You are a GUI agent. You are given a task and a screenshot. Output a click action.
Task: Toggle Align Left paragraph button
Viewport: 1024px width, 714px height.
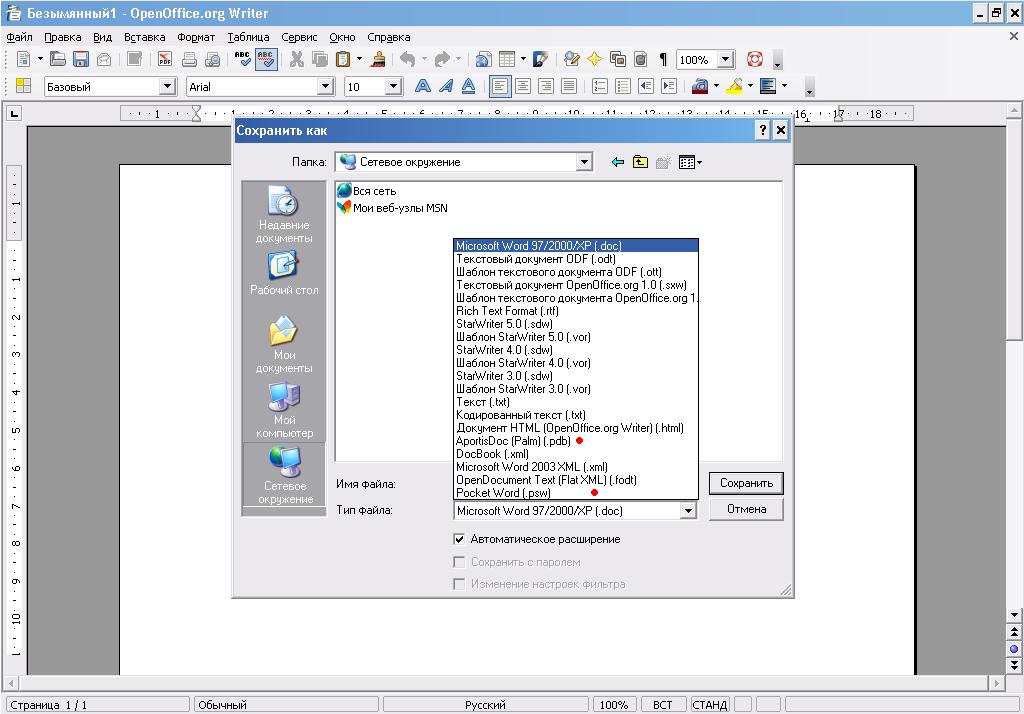pos(500,86)
